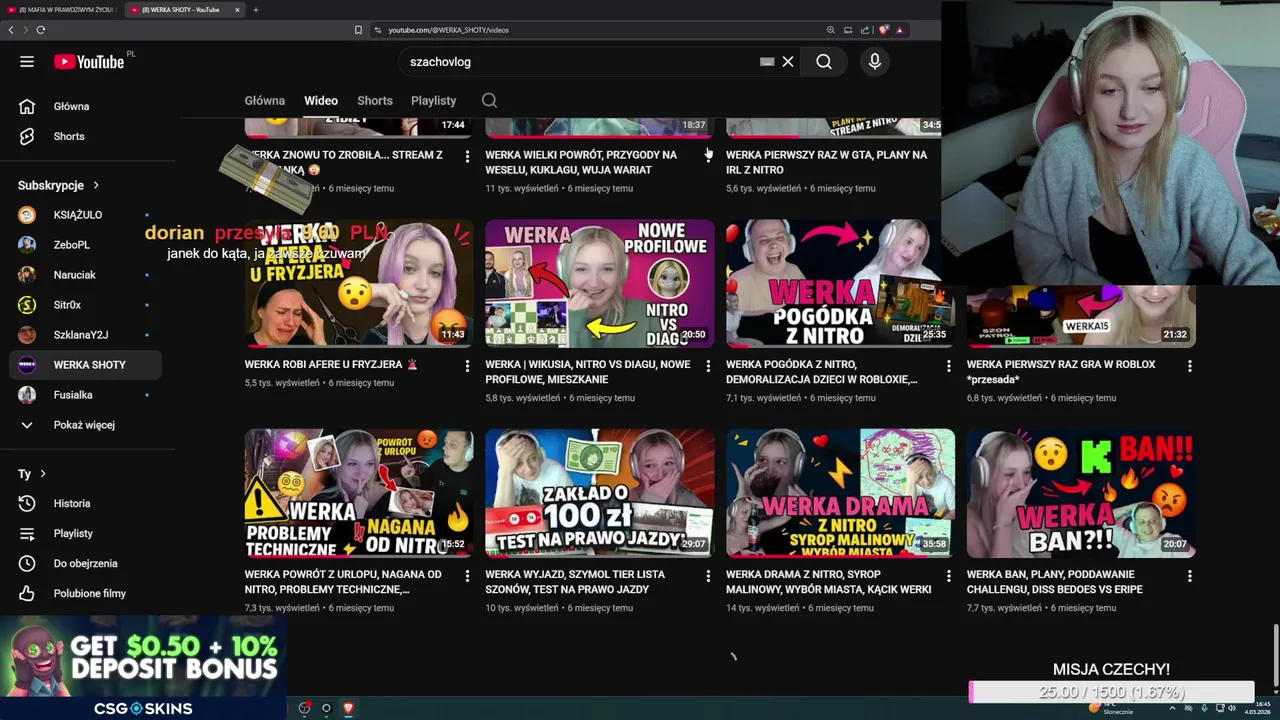Open more options for WERKA POGÓDKA Z NITRO
This screenshot has height=720, width=1280.
[949, 367]
